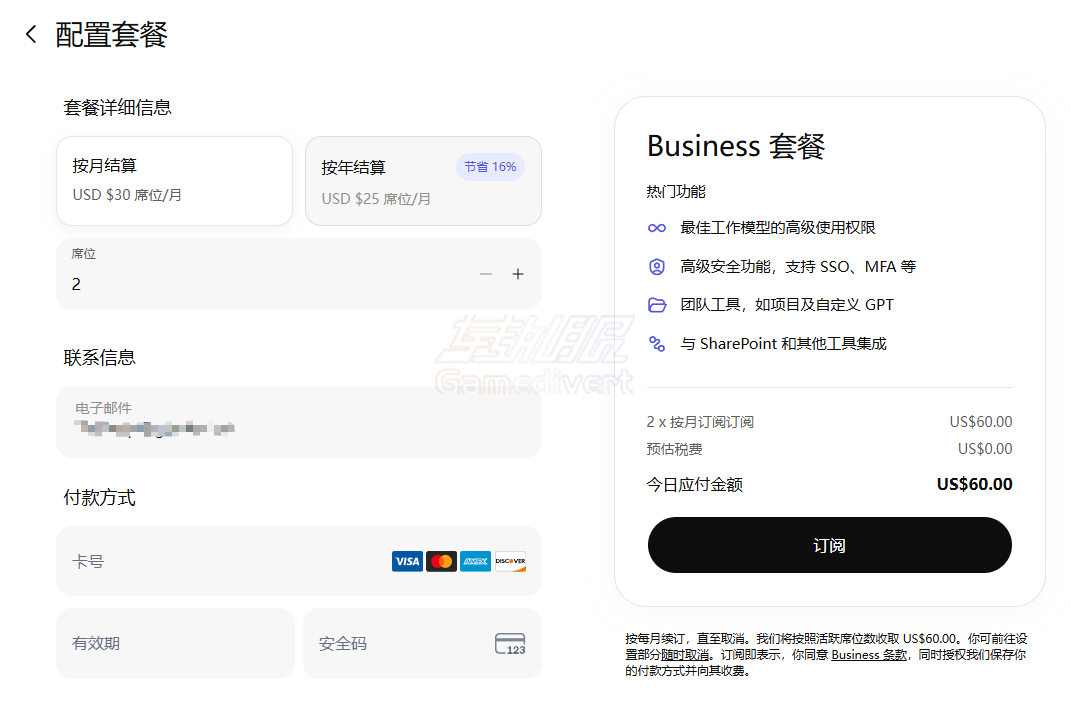Click the infinity icon next to 最佳工作模型
The height and width of the screenshot is (708, 1071).
[657, 228]
